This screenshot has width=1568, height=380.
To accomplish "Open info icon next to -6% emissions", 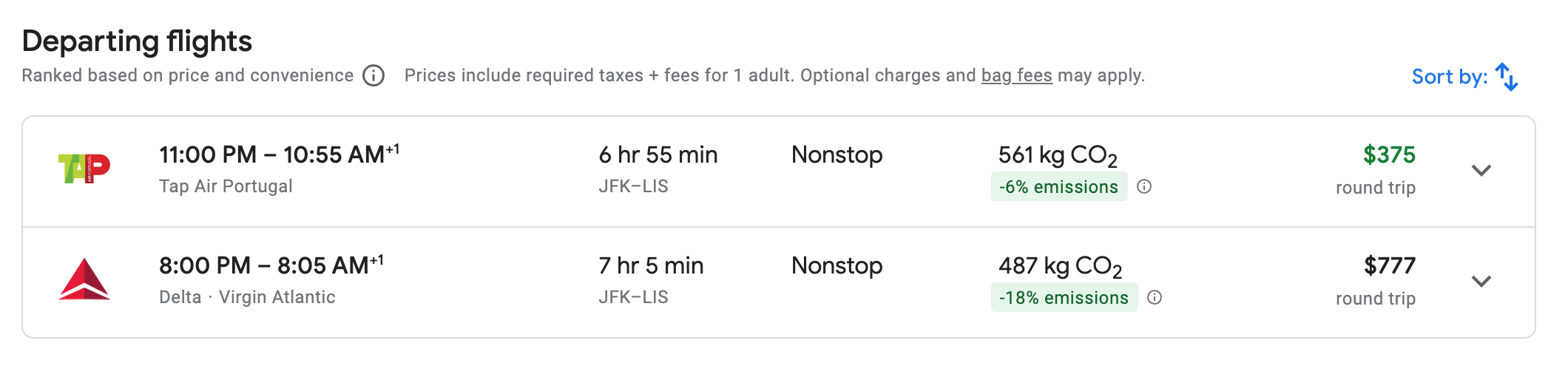I will pos(1144,186).
